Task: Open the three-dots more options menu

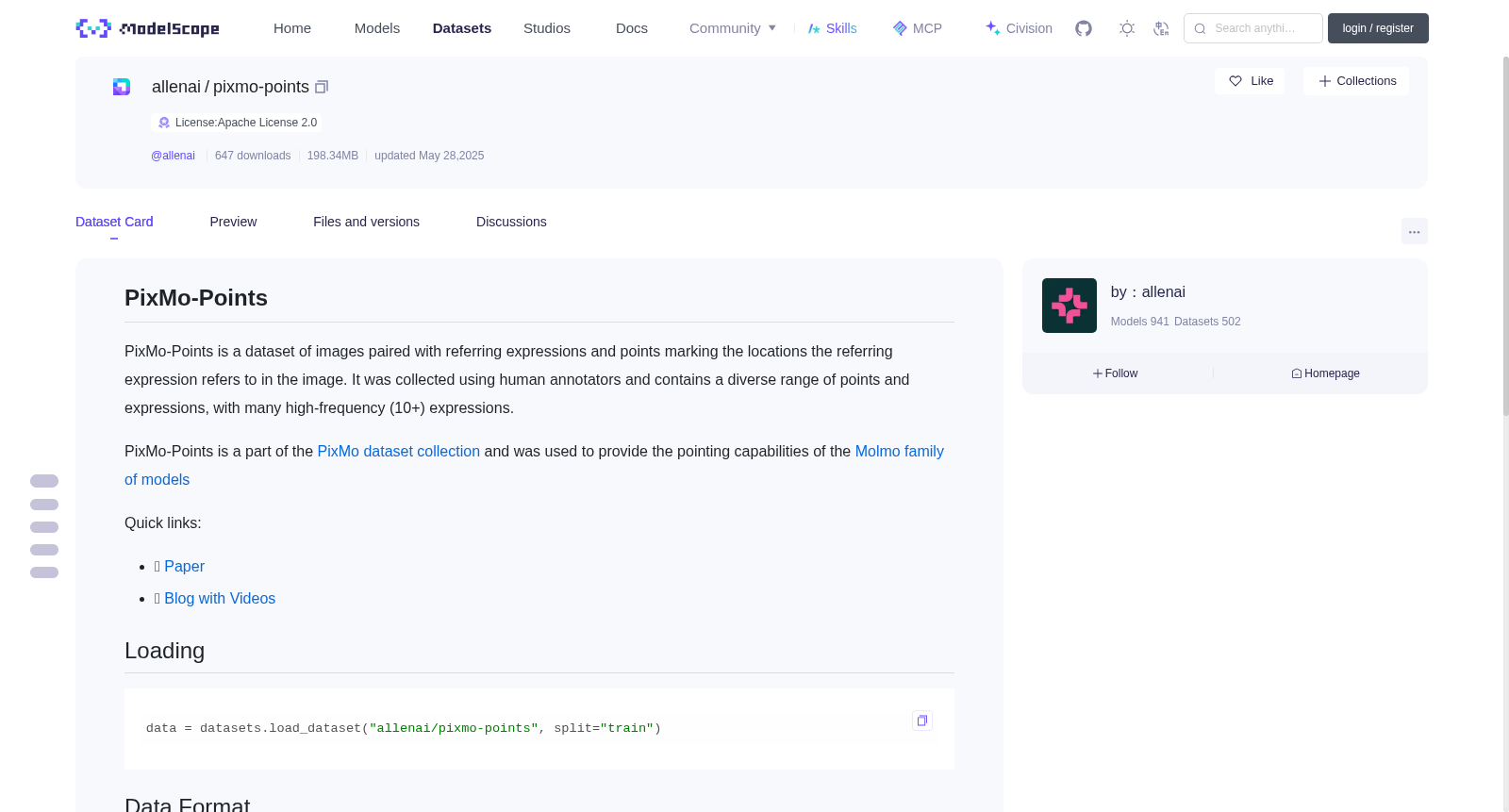Action: click(x=1415, y=231)
